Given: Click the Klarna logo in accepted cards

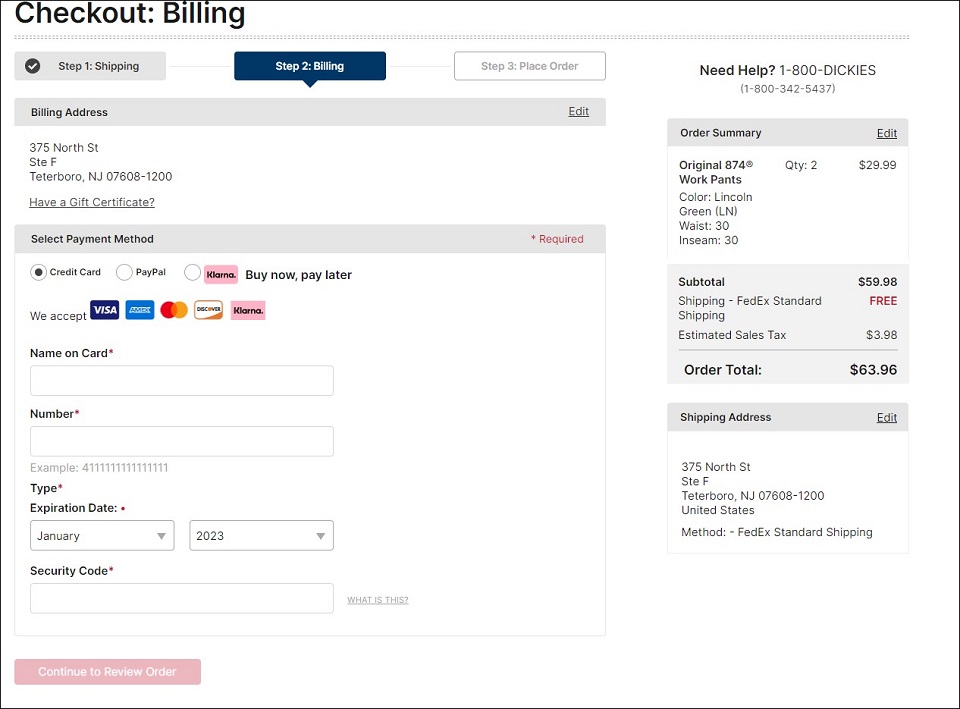Looking at the screenshot, I should (248, 310).
